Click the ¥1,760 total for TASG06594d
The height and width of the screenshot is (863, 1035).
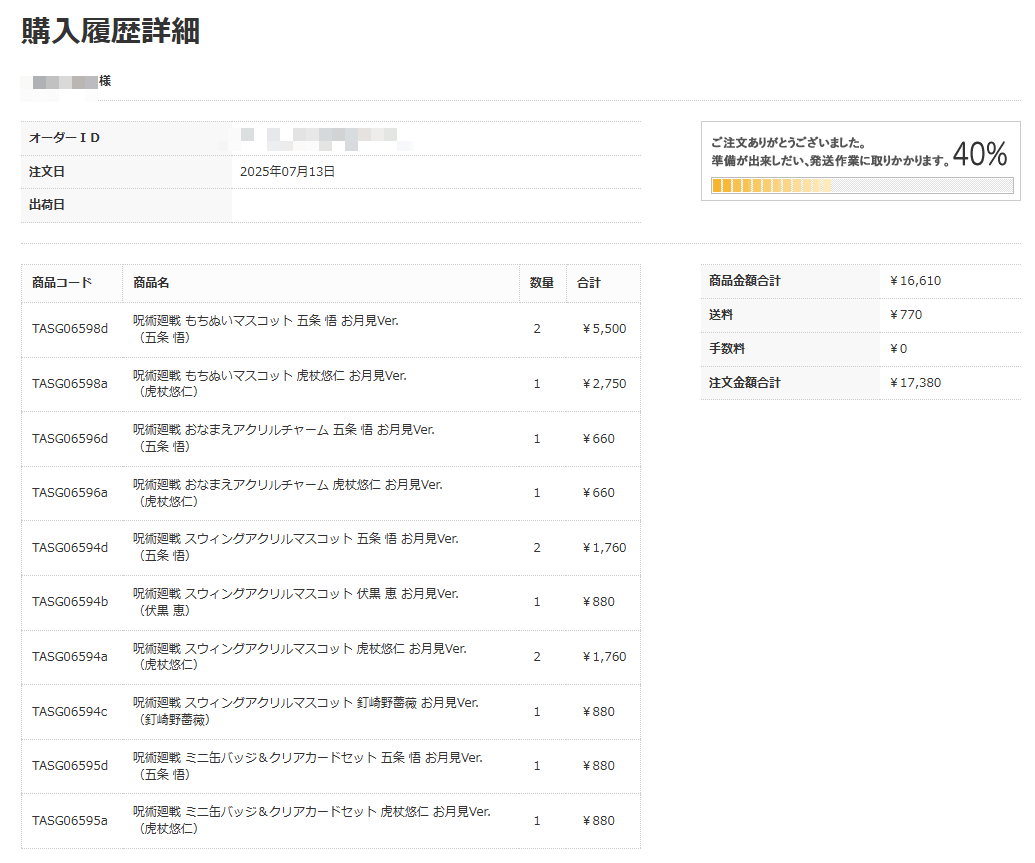604,547
